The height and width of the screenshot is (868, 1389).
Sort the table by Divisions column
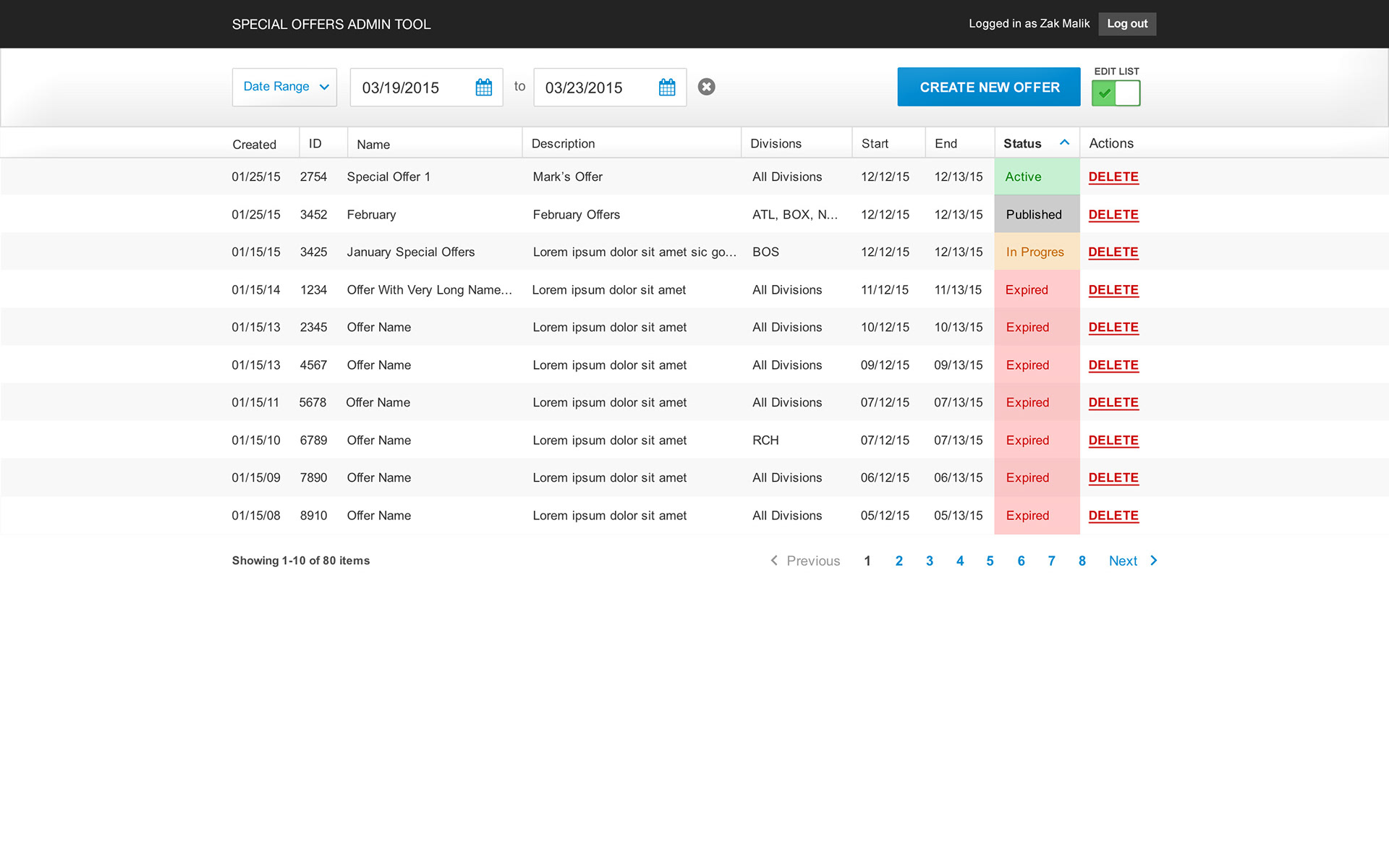pos(776,143)
